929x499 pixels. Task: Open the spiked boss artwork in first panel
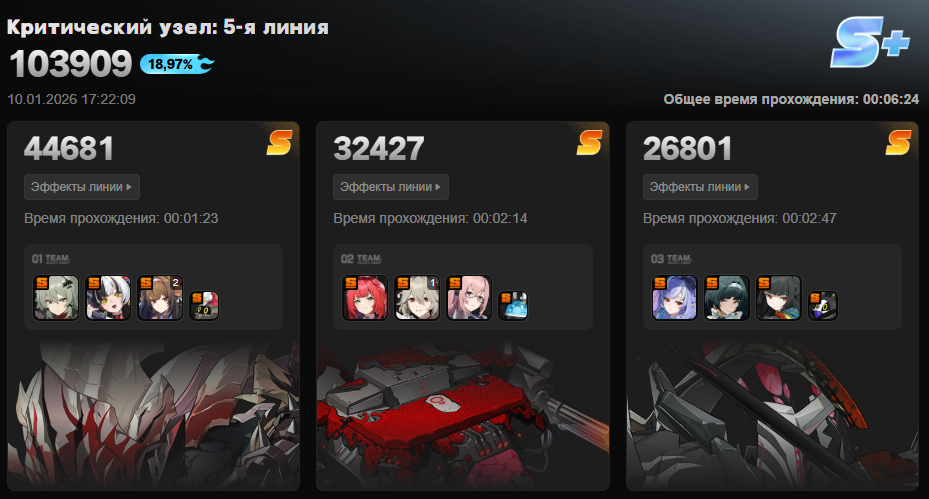[153, 415]
